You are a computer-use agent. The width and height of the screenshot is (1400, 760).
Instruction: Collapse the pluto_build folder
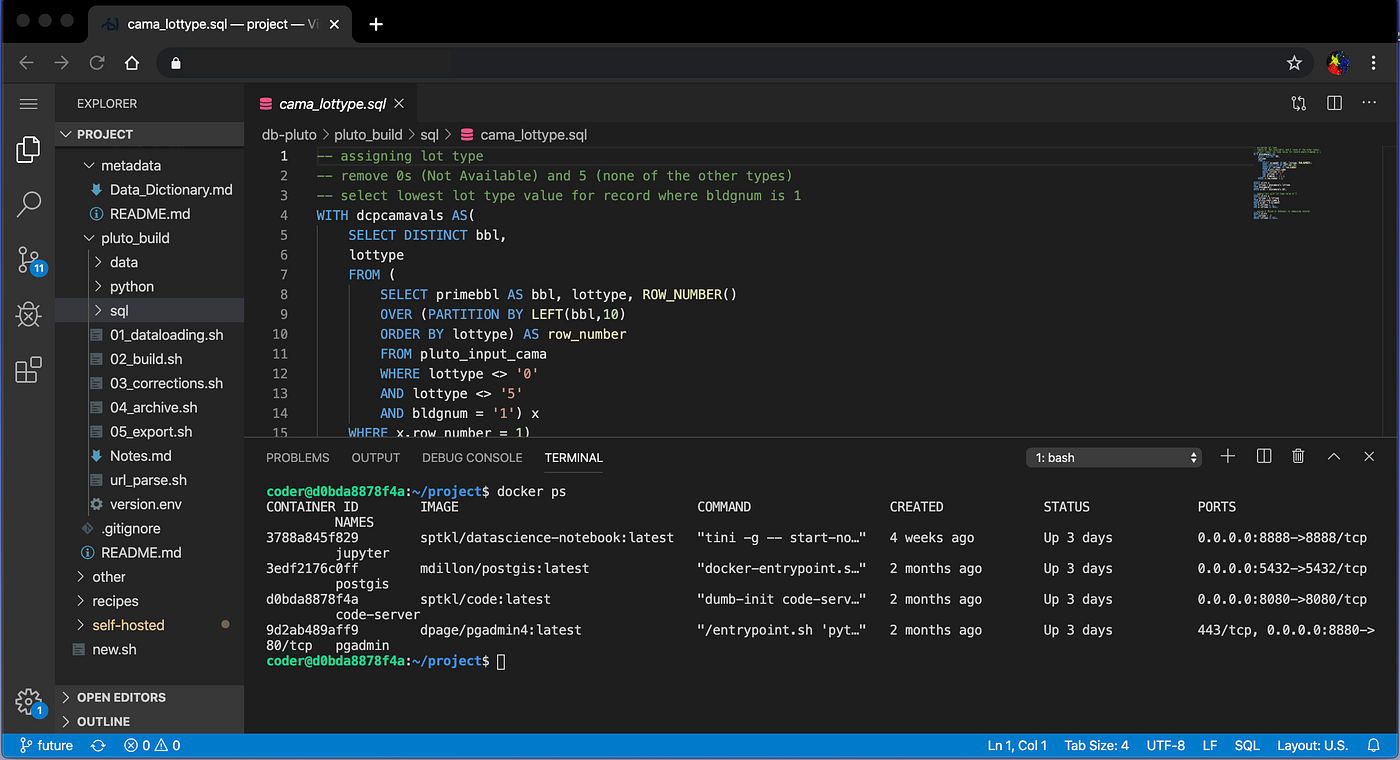135,238
